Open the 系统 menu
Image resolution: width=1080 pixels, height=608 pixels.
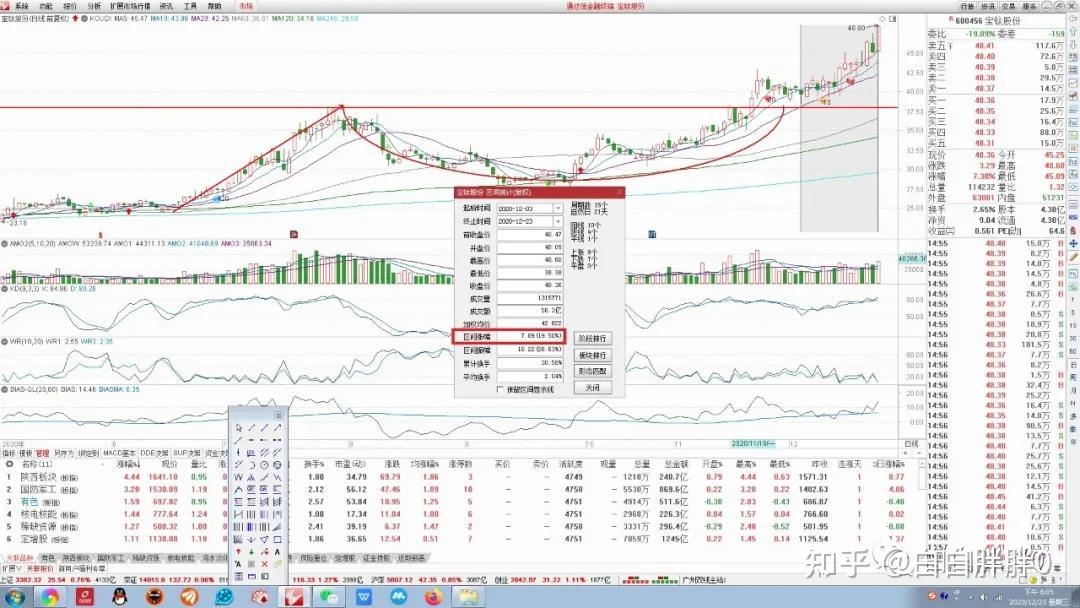(21, 6)
